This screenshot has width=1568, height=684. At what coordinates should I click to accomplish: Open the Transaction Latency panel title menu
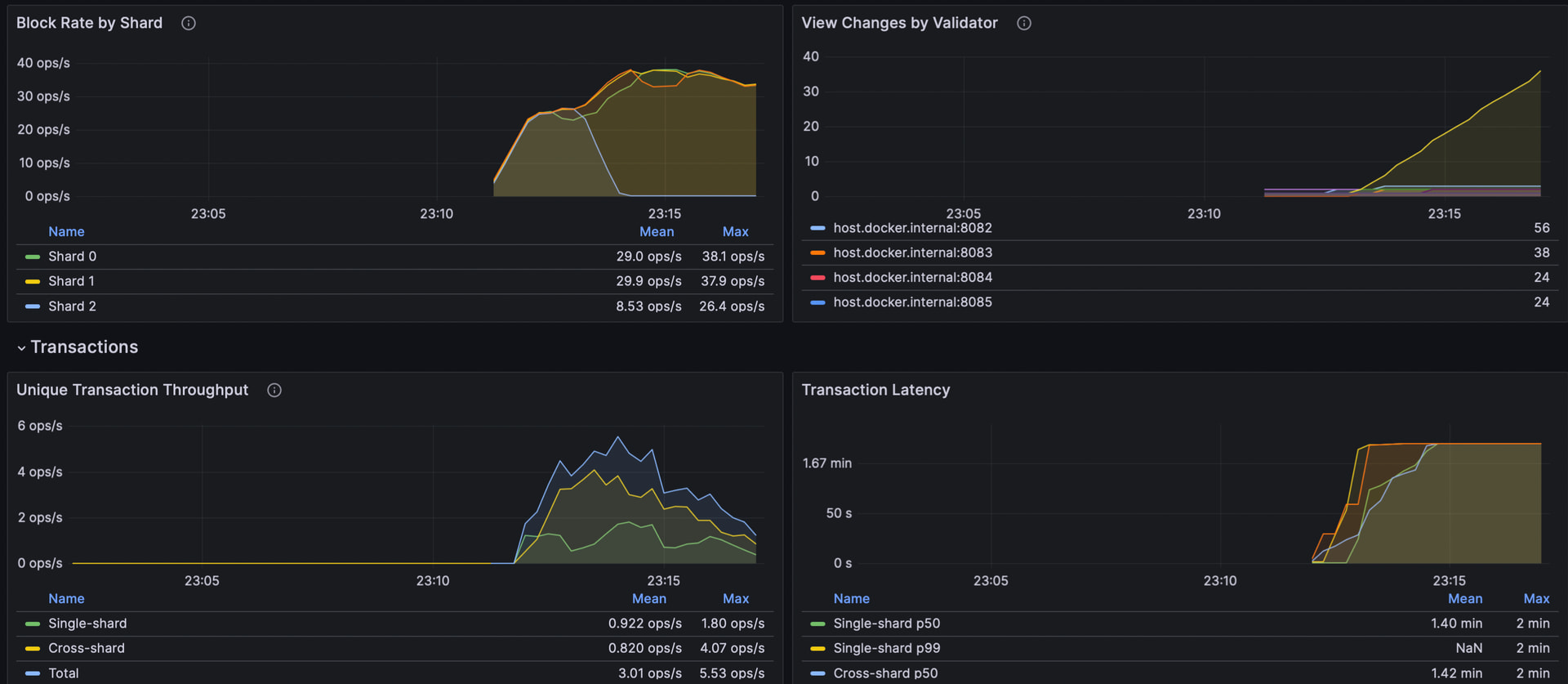(875, 391)
